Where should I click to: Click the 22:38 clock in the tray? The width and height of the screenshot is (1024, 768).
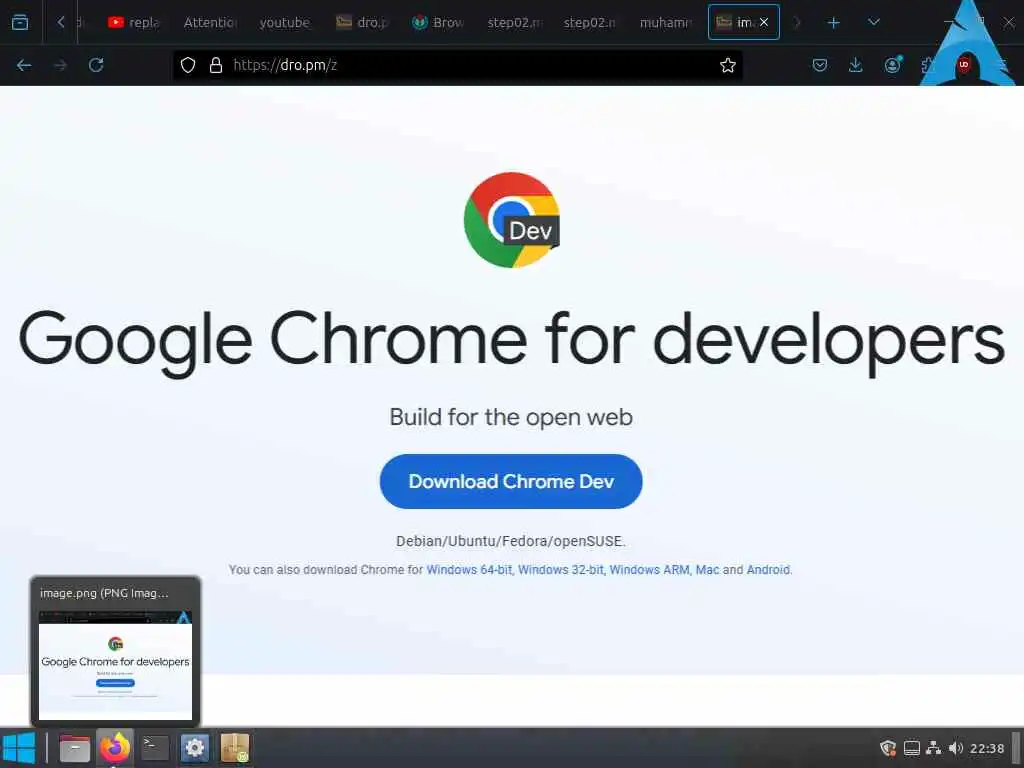[x=987, y=748]
